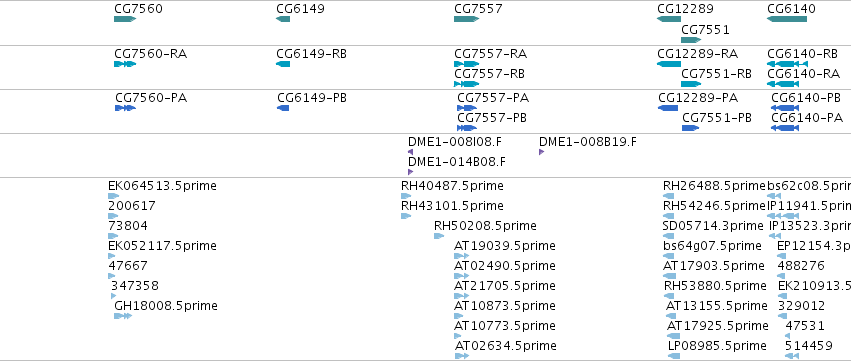
Task: Click the CG12289 gene glyph
Action: pyautogui.click(x=669, y=19)
